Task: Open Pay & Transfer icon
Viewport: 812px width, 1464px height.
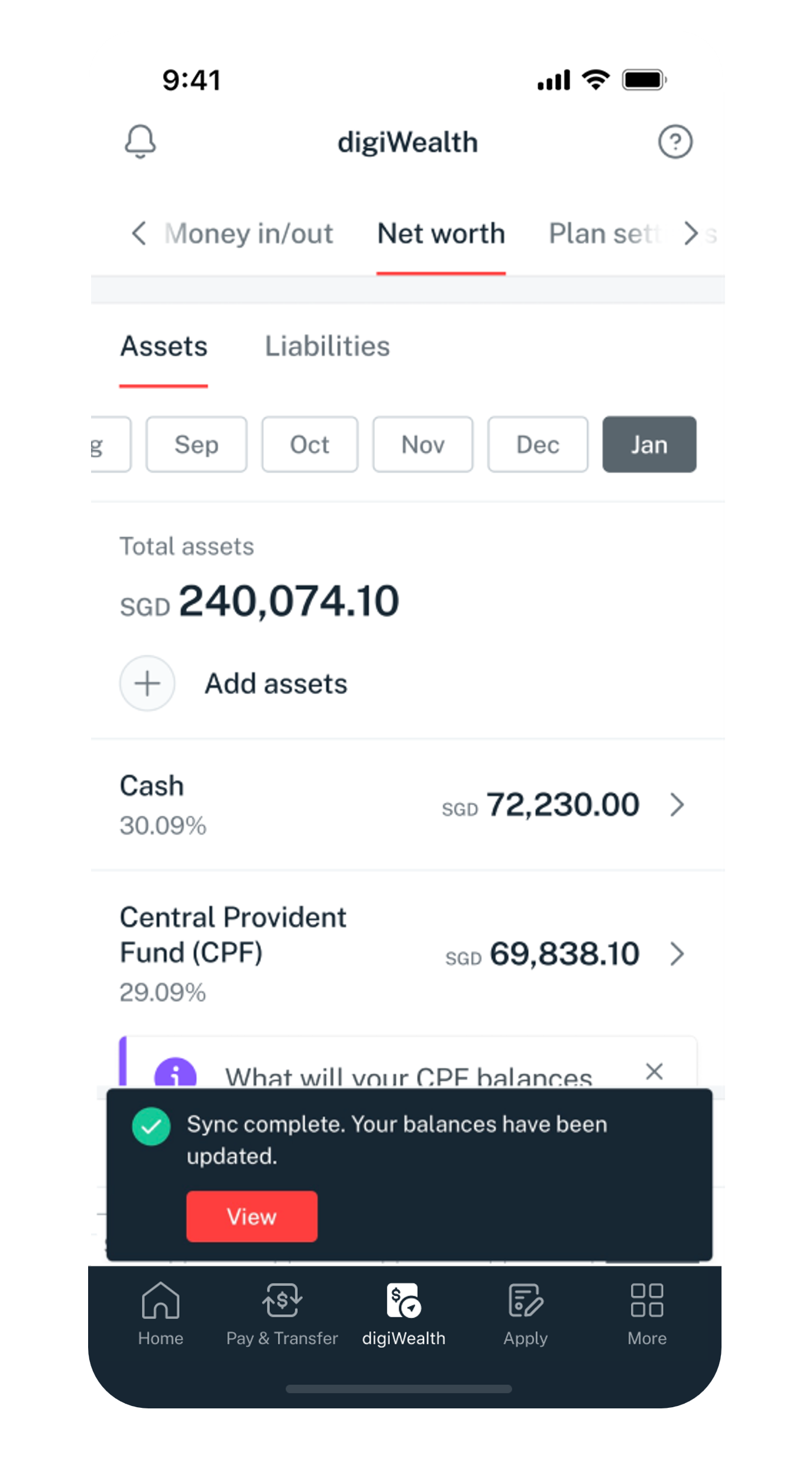Action: coord(282,1301)
